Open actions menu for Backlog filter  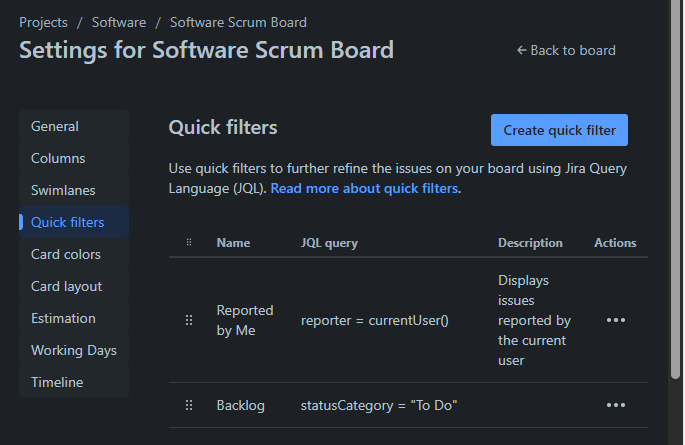pos(616,405)
